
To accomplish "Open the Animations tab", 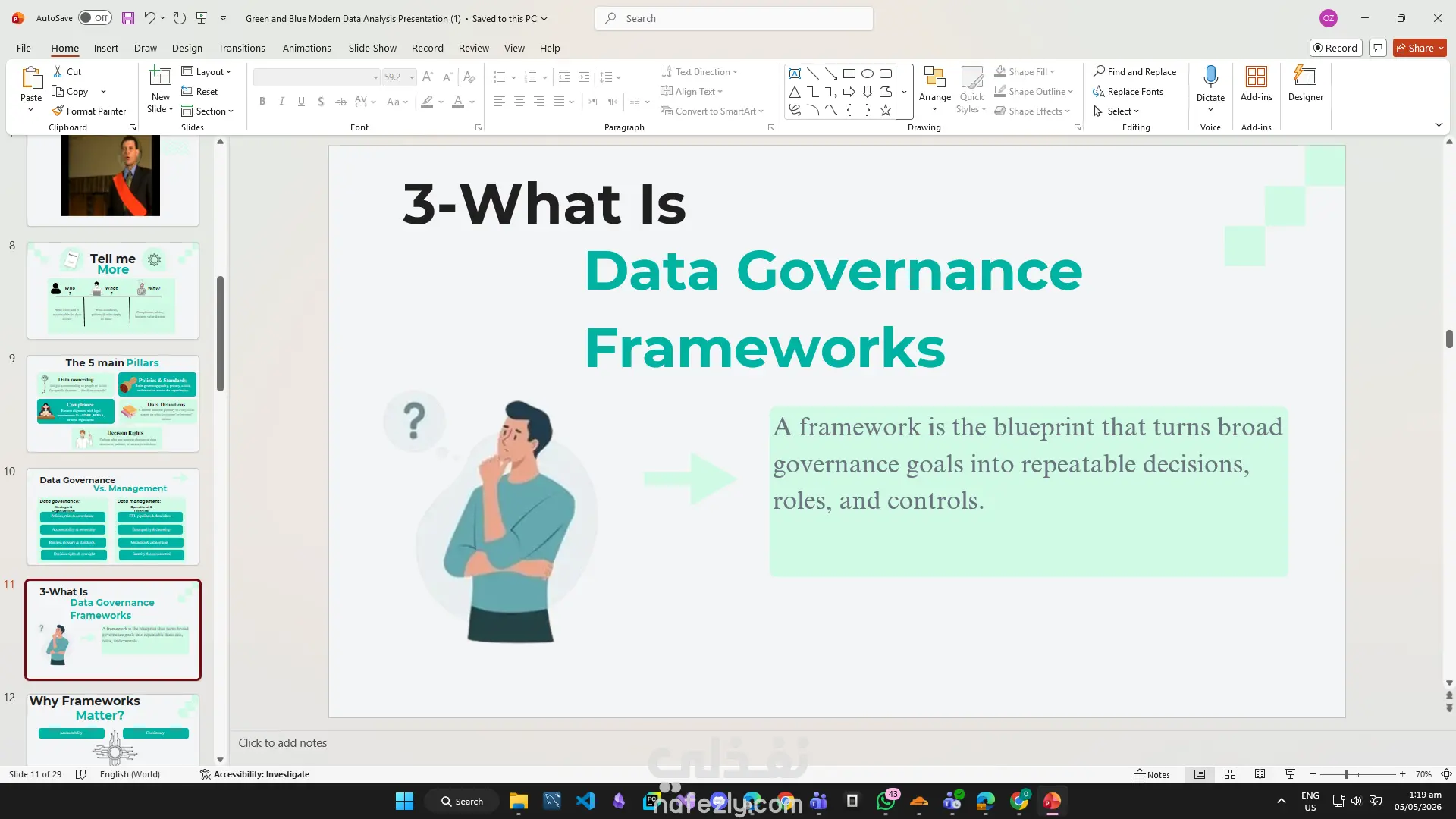I will (x=307, y=48).
